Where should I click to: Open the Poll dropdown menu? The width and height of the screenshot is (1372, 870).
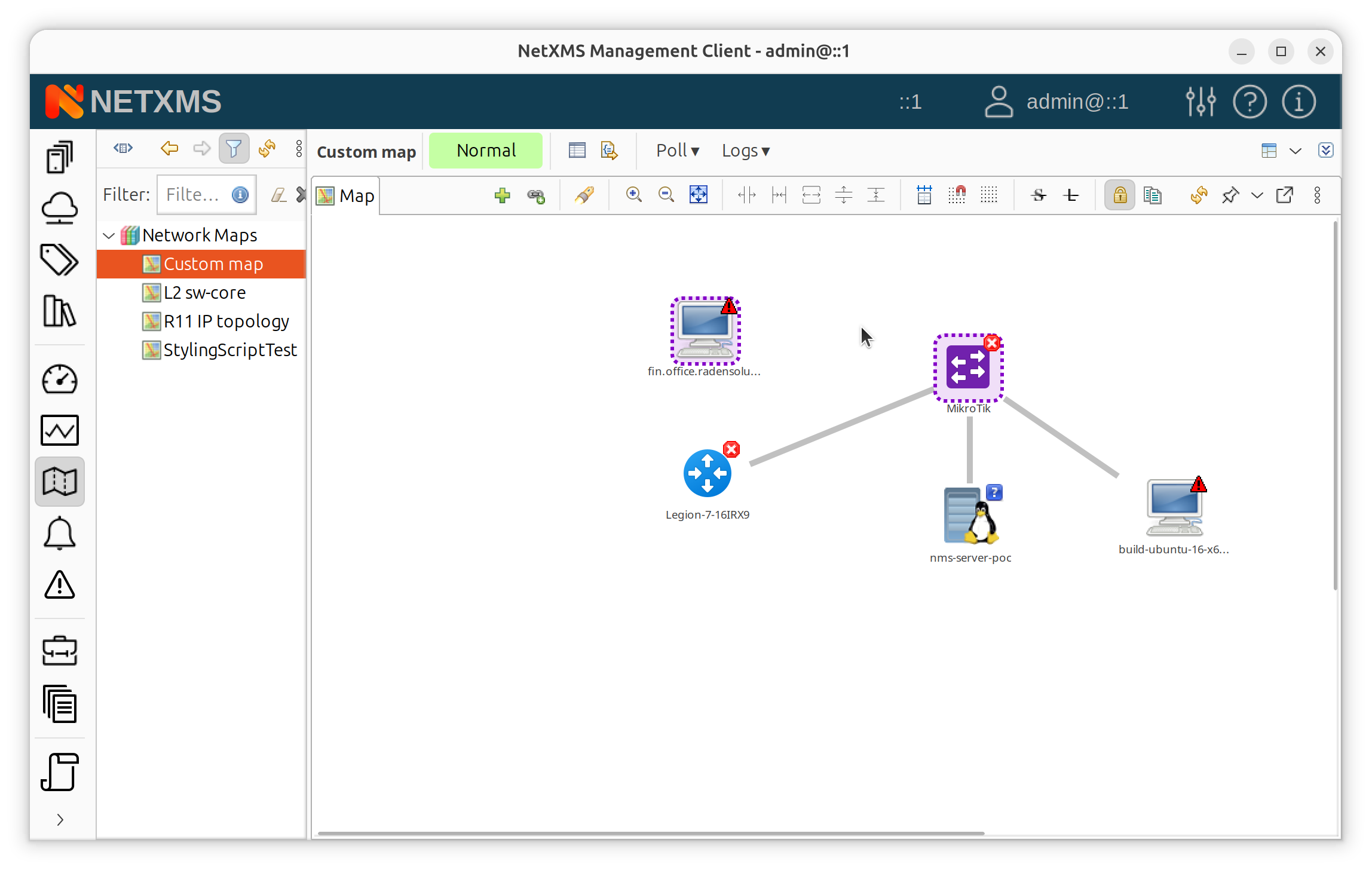click(x=677, y=151)
